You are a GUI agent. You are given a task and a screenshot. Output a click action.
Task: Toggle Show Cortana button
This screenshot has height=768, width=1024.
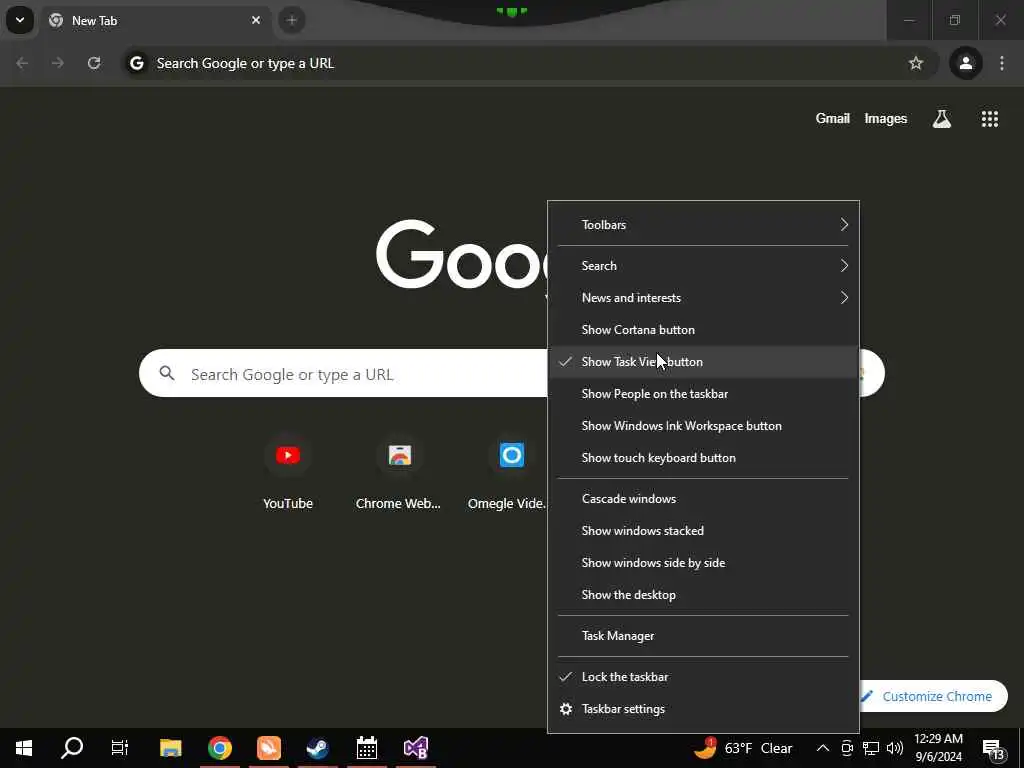(x=703, y=330)
